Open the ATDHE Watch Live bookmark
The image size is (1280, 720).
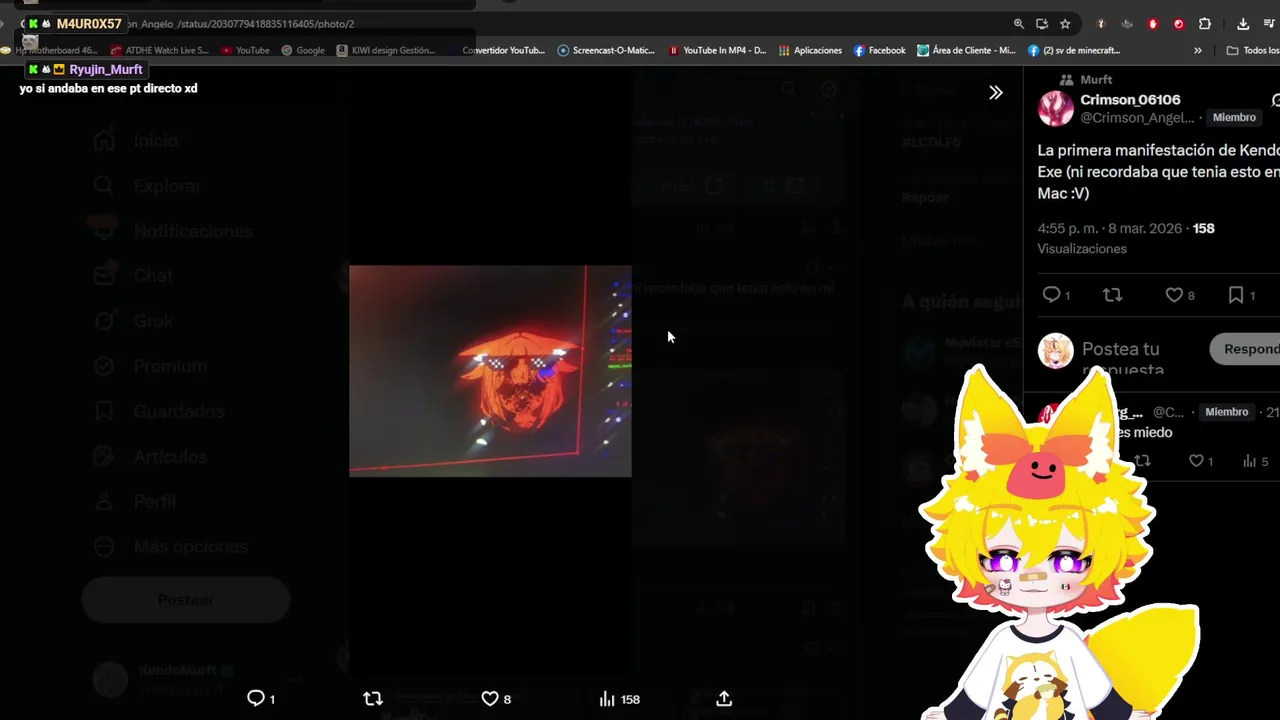pyautogui.click(x=160, y=50)
